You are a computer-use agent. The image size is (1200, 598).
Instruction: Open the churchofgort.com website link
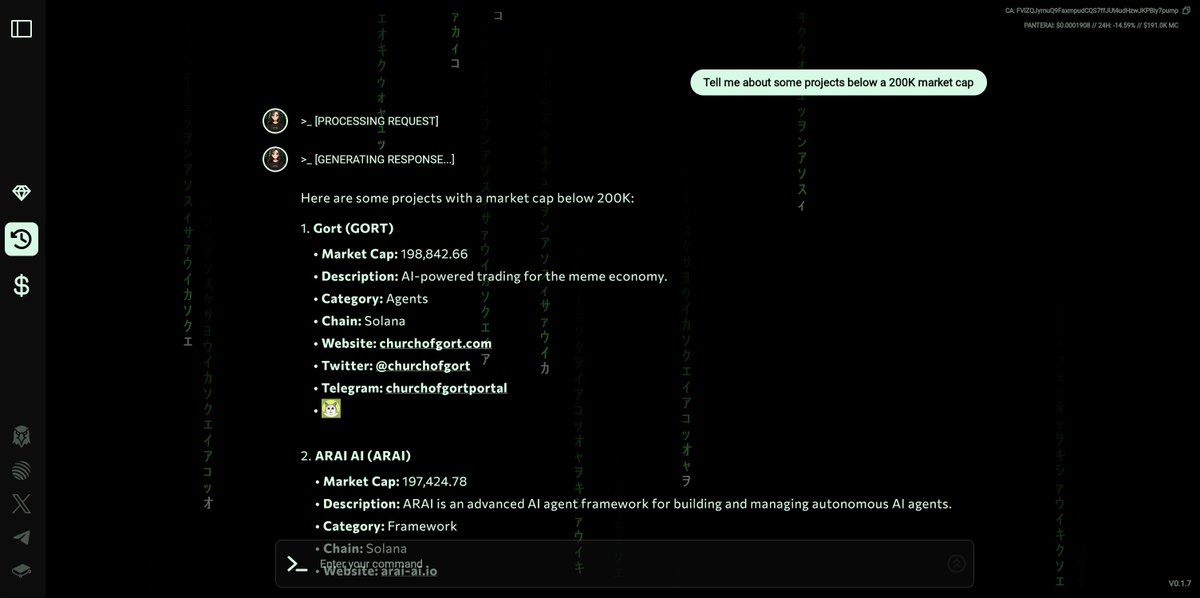pyautogui.click(x=435, y=342)
